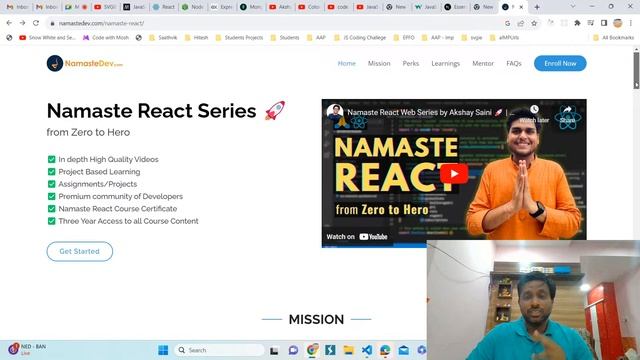Image resolution: width=640 pixels, height=360 pixels.
Task: Switch to the Akshay YouTube tab
Action: (x=280, y=7)
